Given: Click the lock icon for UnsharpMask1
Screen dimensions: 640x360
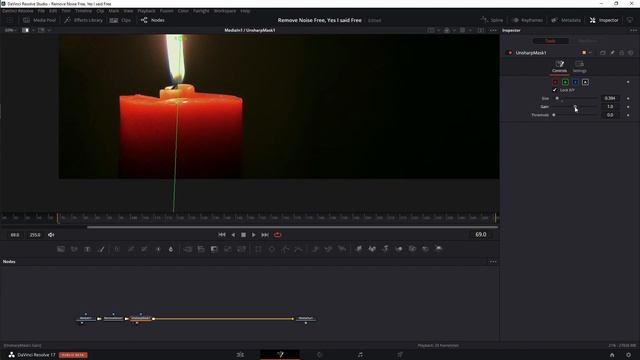Looking at the screenshot, I should pyautogui.click(x=622, y=53).
